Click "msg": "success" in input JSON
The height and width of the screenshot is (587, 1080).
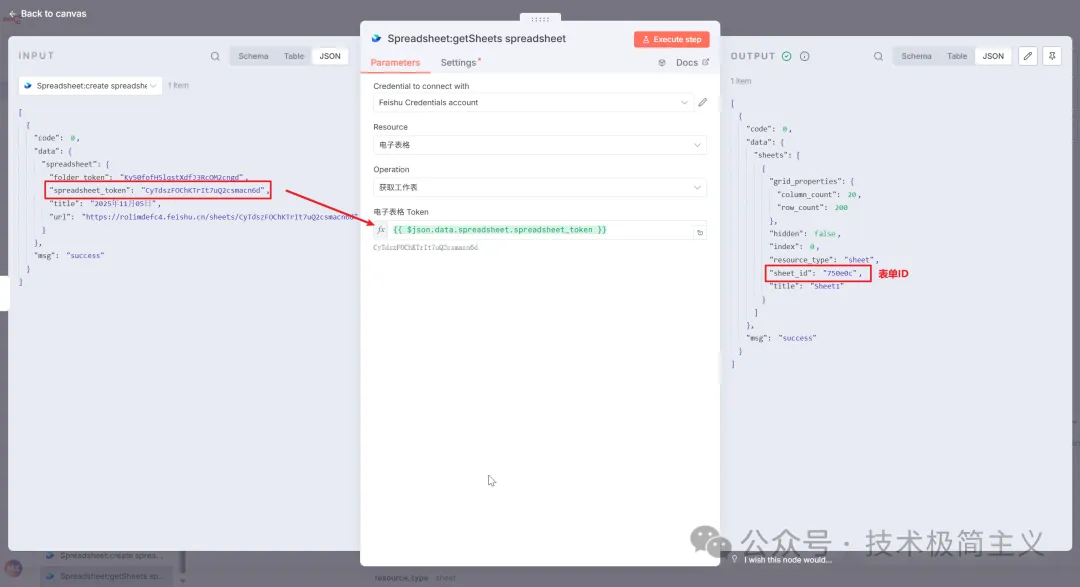69,256
